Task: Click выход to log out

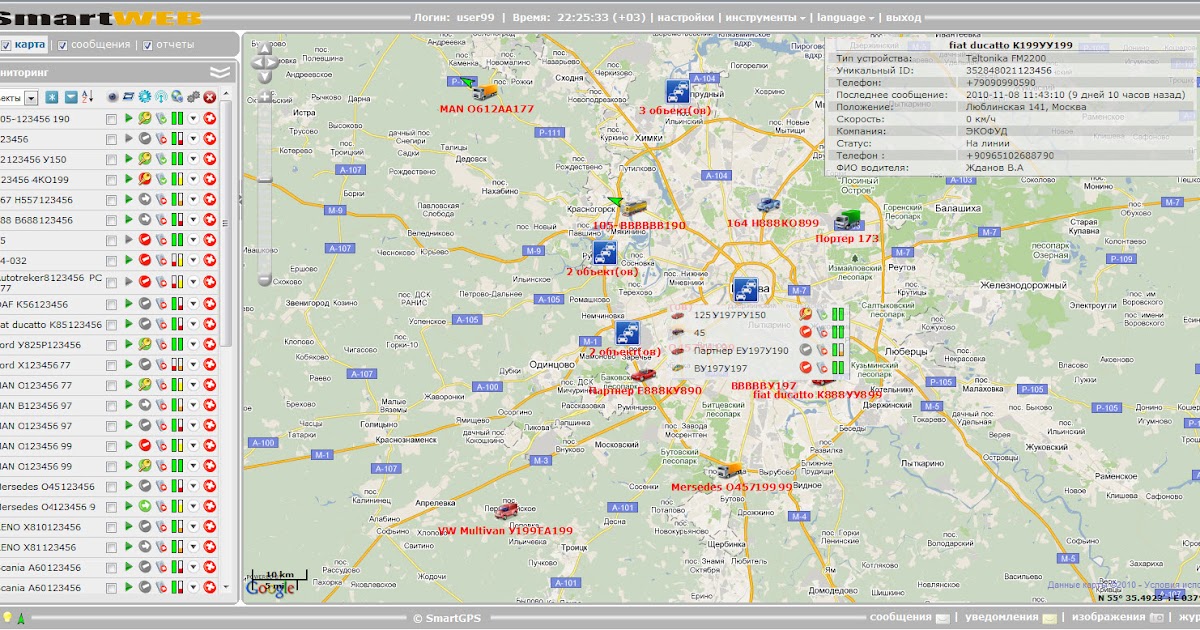Action: click(x=904, y=17)
